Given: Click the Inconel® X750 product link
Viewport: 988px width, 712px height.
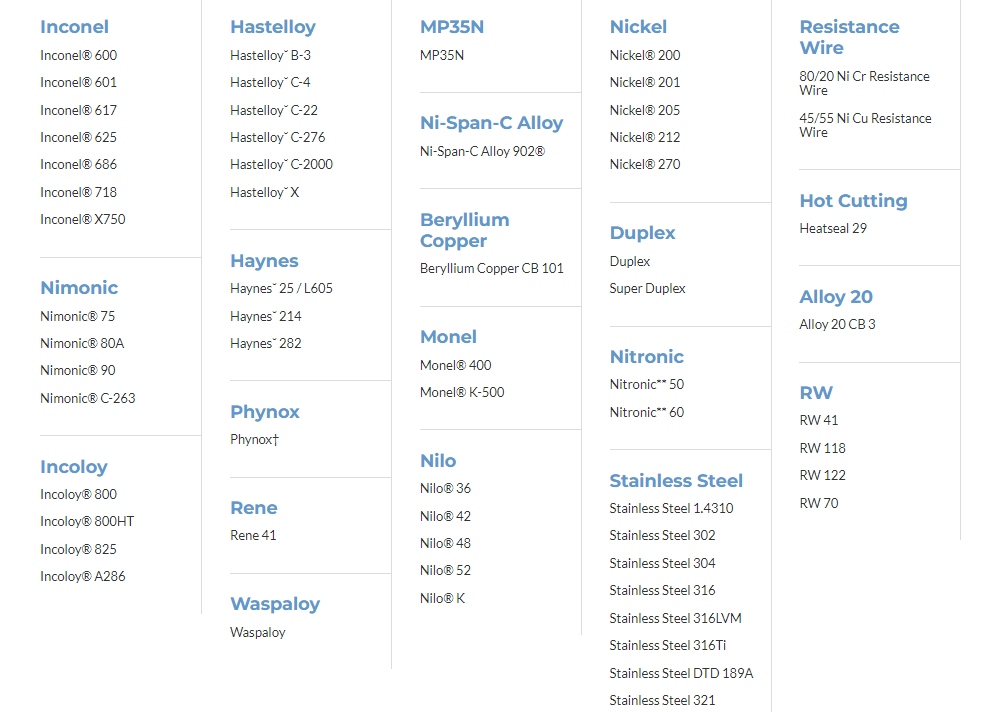Looking at the screenshot, I should pos(83,219).
